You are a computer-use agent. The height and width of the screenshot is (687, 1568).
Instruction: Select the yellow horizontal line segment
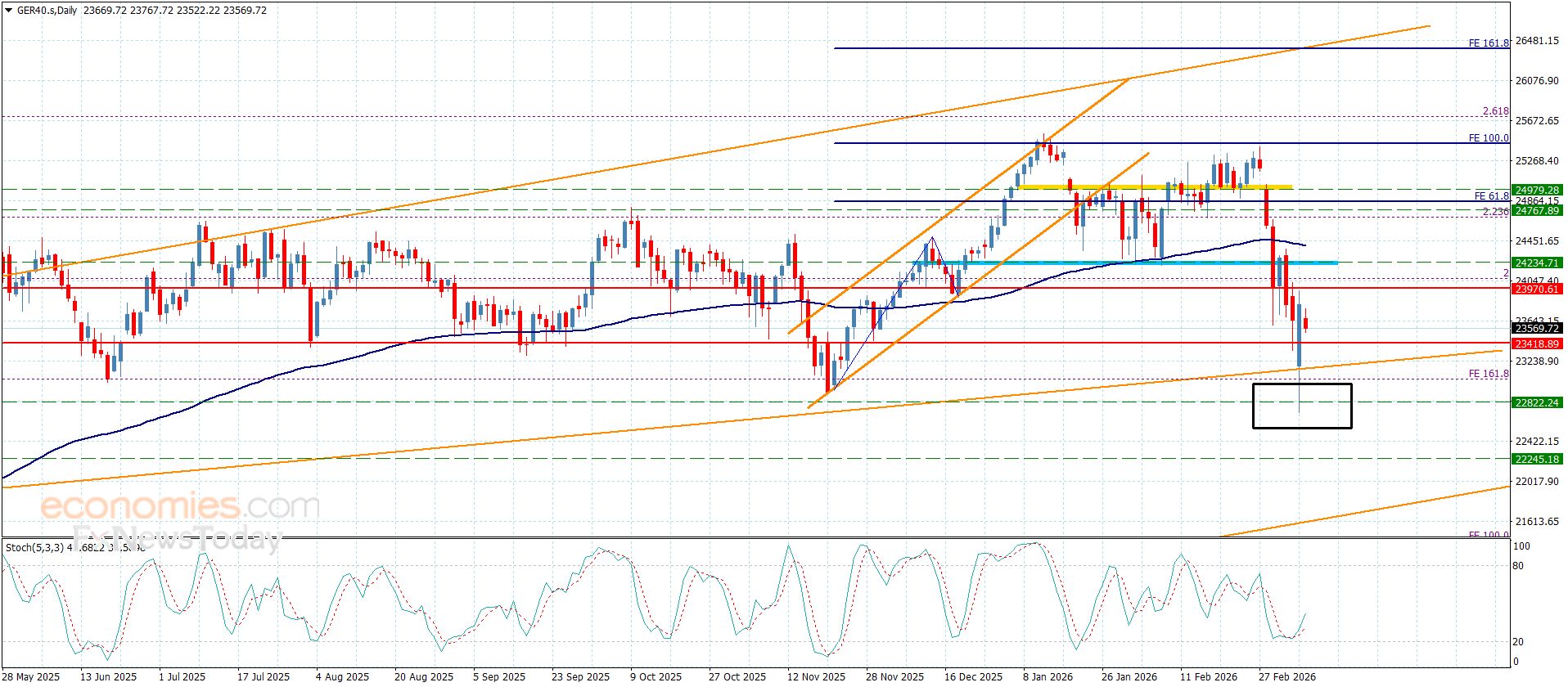1154,187
